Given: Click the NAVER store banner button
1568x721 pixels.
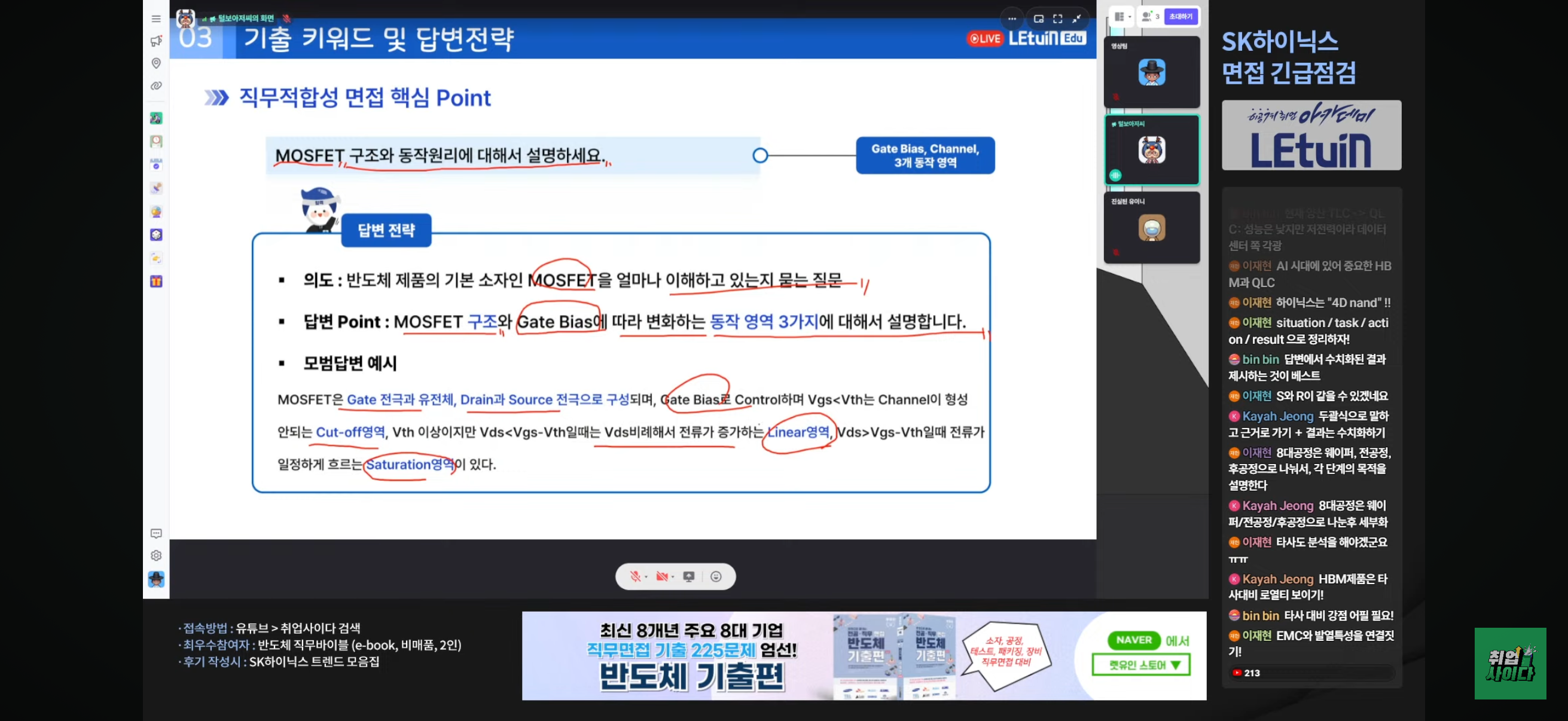Looking at the screenshot, I should click(x=1140, y=664).
